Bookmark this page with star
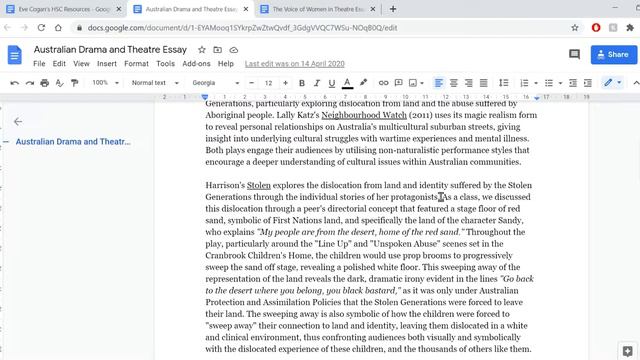Viewport: 640px width, 360px height. point(575,28)
